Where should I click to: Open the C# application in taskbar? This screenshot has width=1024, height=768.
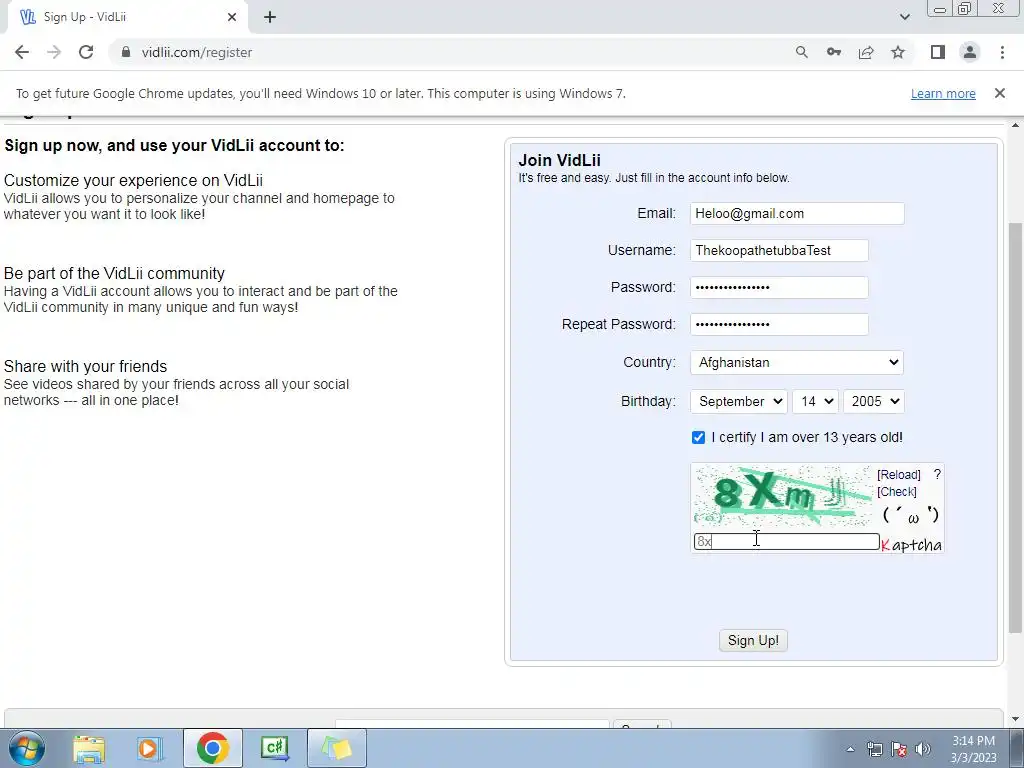275,748
